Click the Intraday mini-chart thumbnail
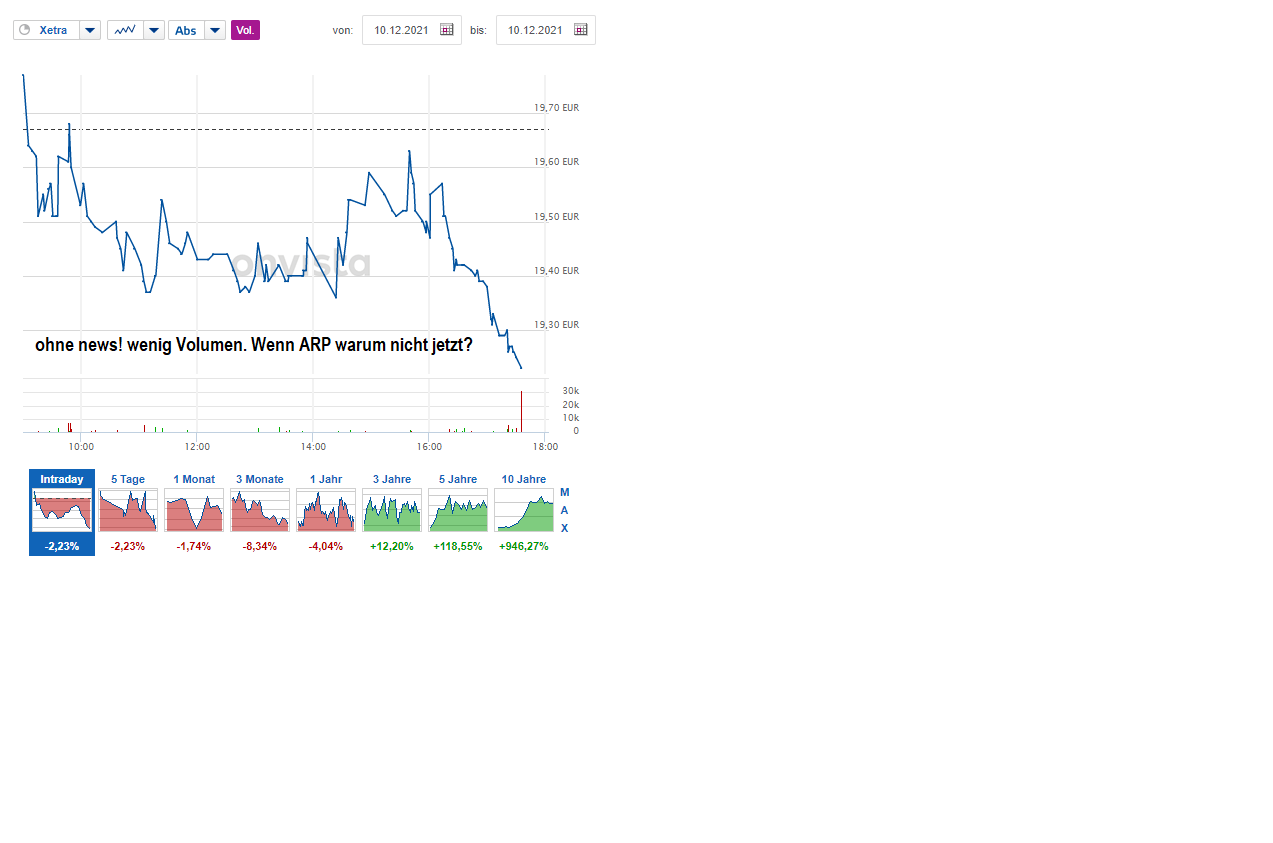 tap(61, 510)
